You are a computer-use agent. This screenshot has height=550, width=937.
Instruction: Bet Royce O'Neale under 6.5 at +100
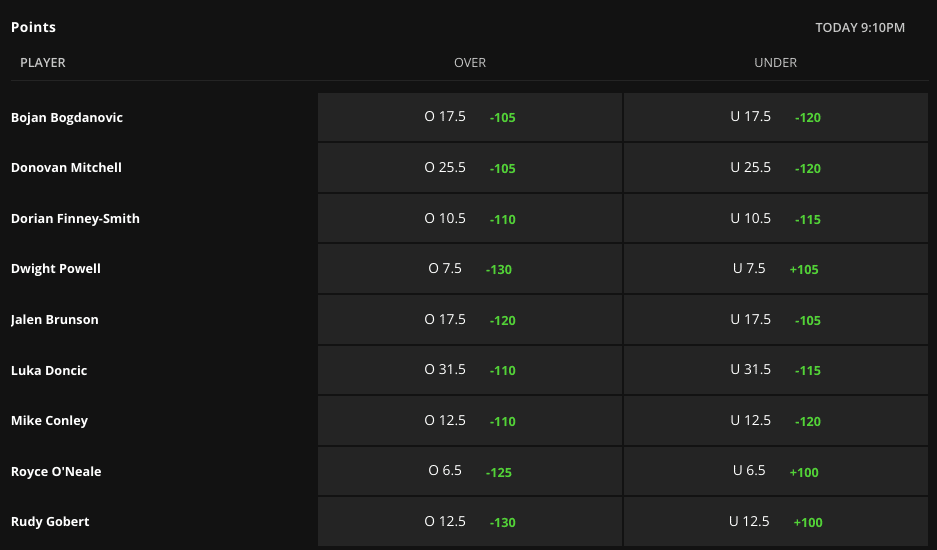(x=776, y=472)
